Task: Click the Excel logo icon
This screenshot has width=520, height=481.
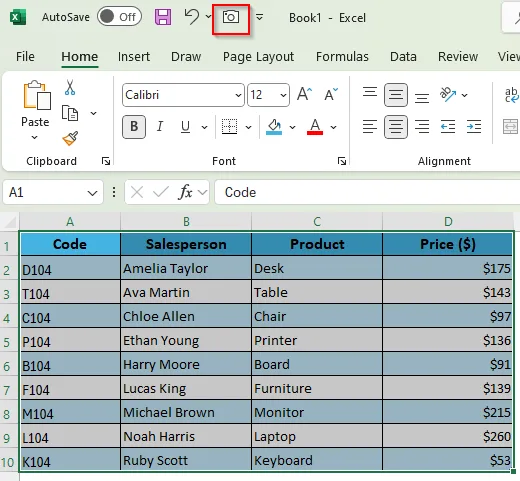Action: [18, 17]
